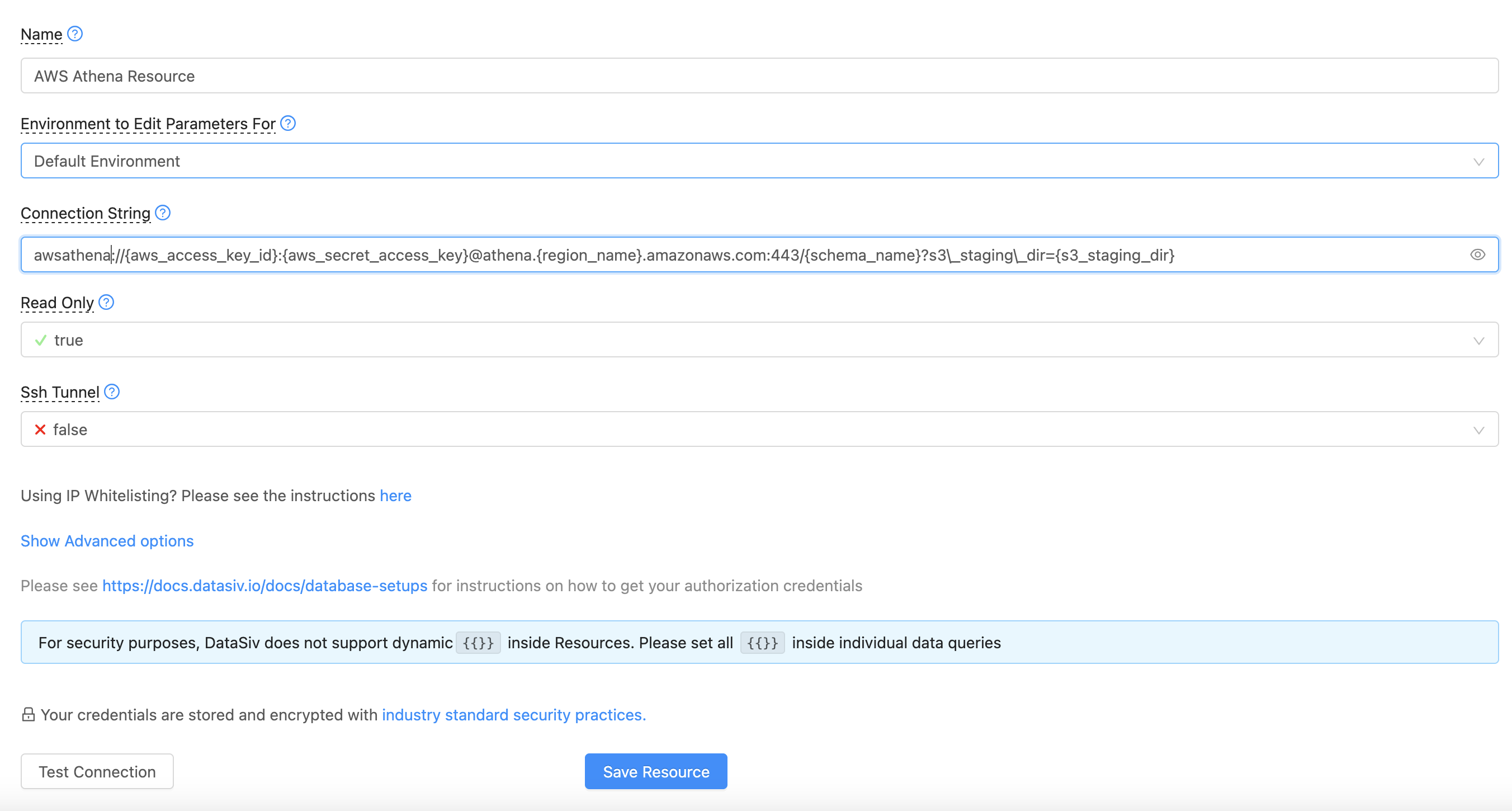1512x811 pixels.
Task: Show Advanced options
Action: 107,540
